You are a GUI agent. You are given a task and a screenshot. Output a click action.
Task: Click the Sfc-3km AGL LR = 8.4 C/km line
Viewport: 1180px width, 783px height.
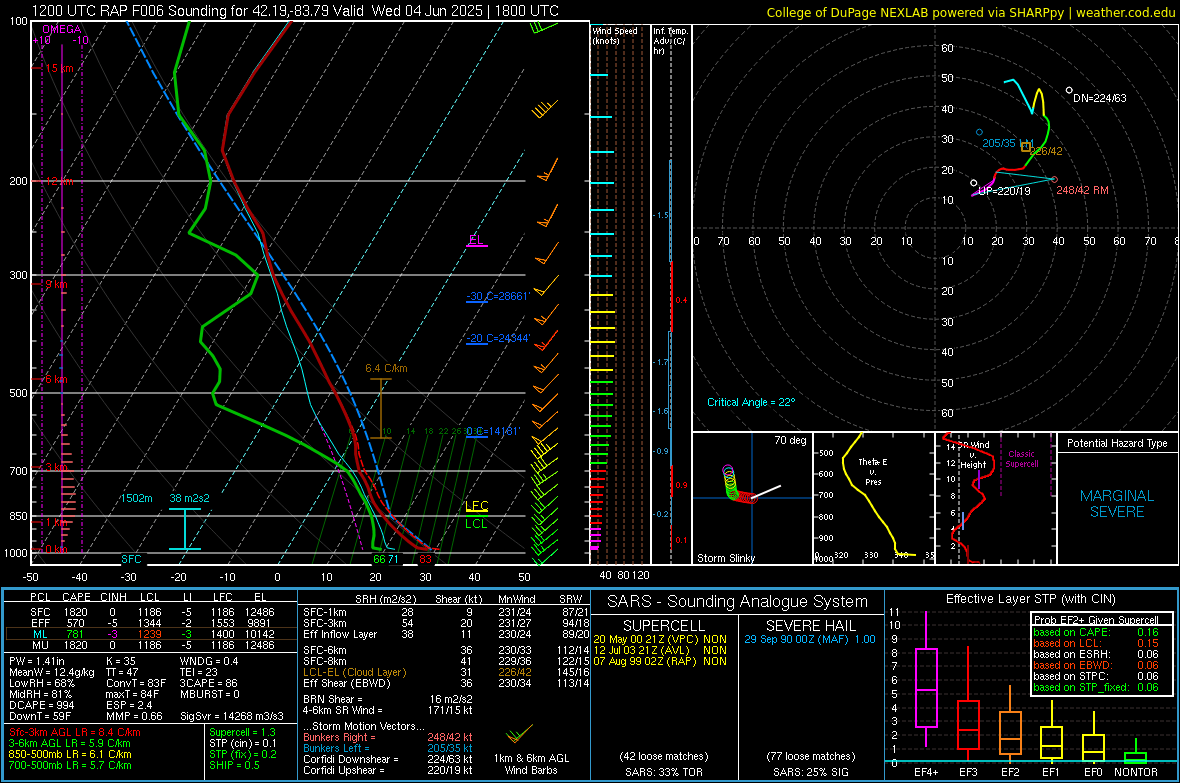click(x=75, y=732)
